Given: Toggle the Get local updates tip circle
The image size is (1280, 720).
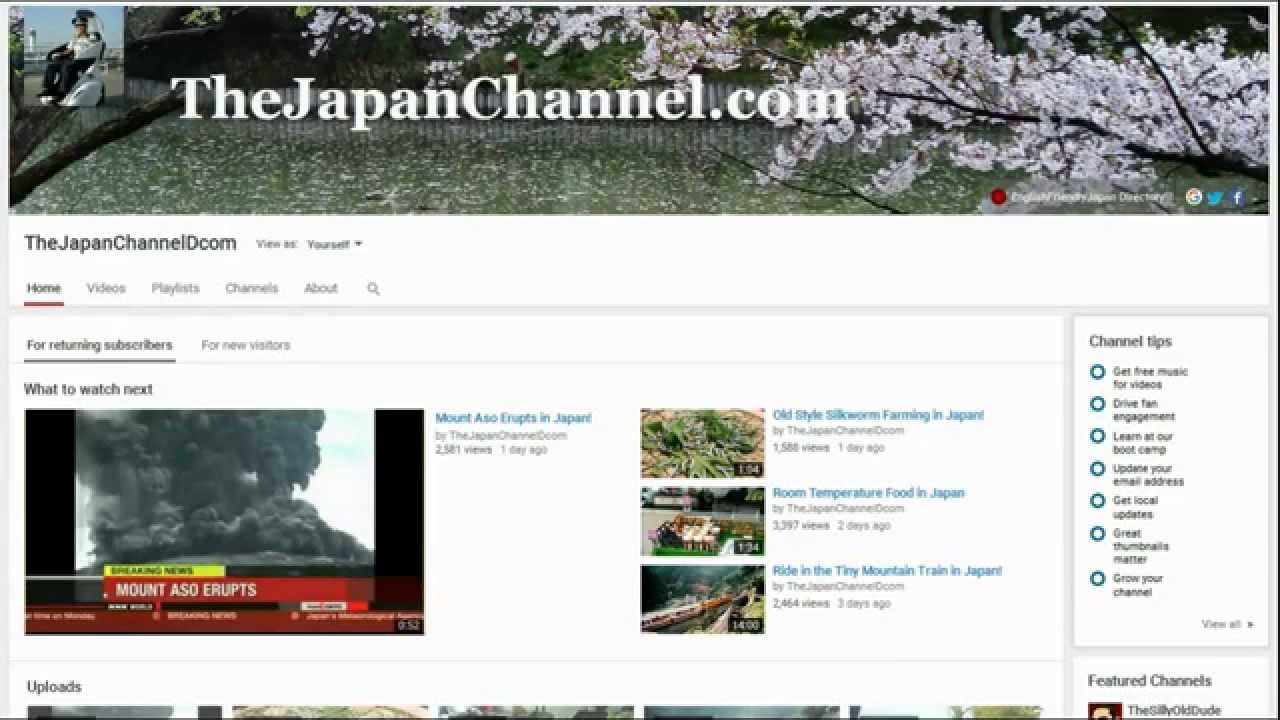Looking at the screenshot, I should (1097, 500).
